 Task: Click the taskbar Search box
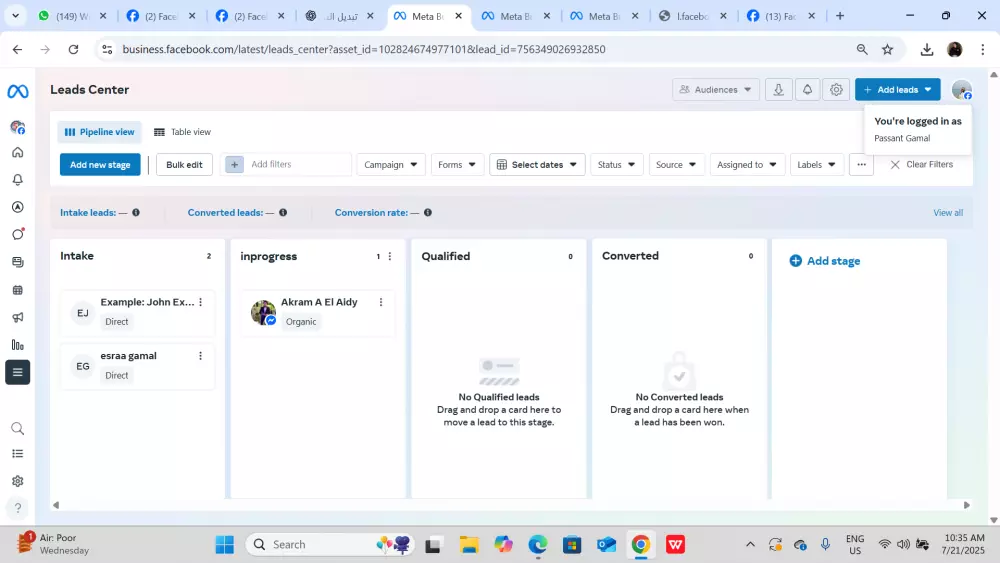click(x=330, y=545)
